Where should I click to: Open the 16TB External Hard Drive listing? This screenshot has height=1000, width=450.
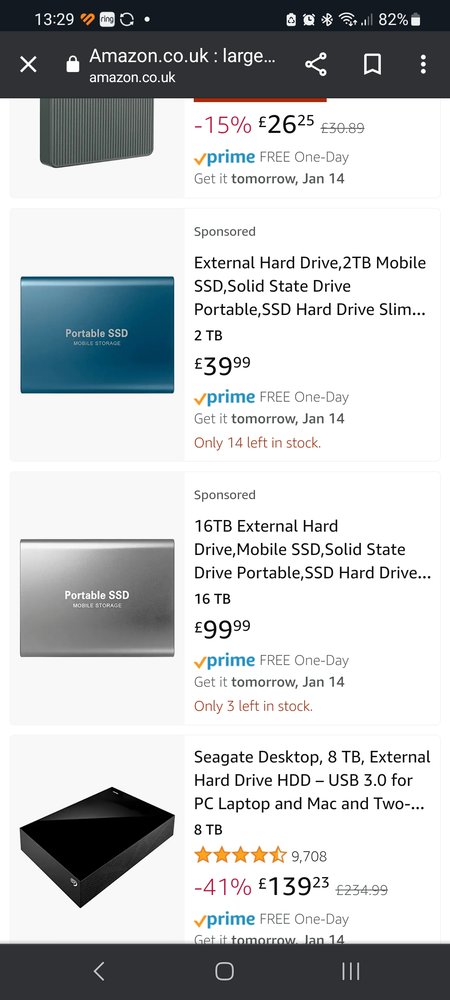[312, 550]
